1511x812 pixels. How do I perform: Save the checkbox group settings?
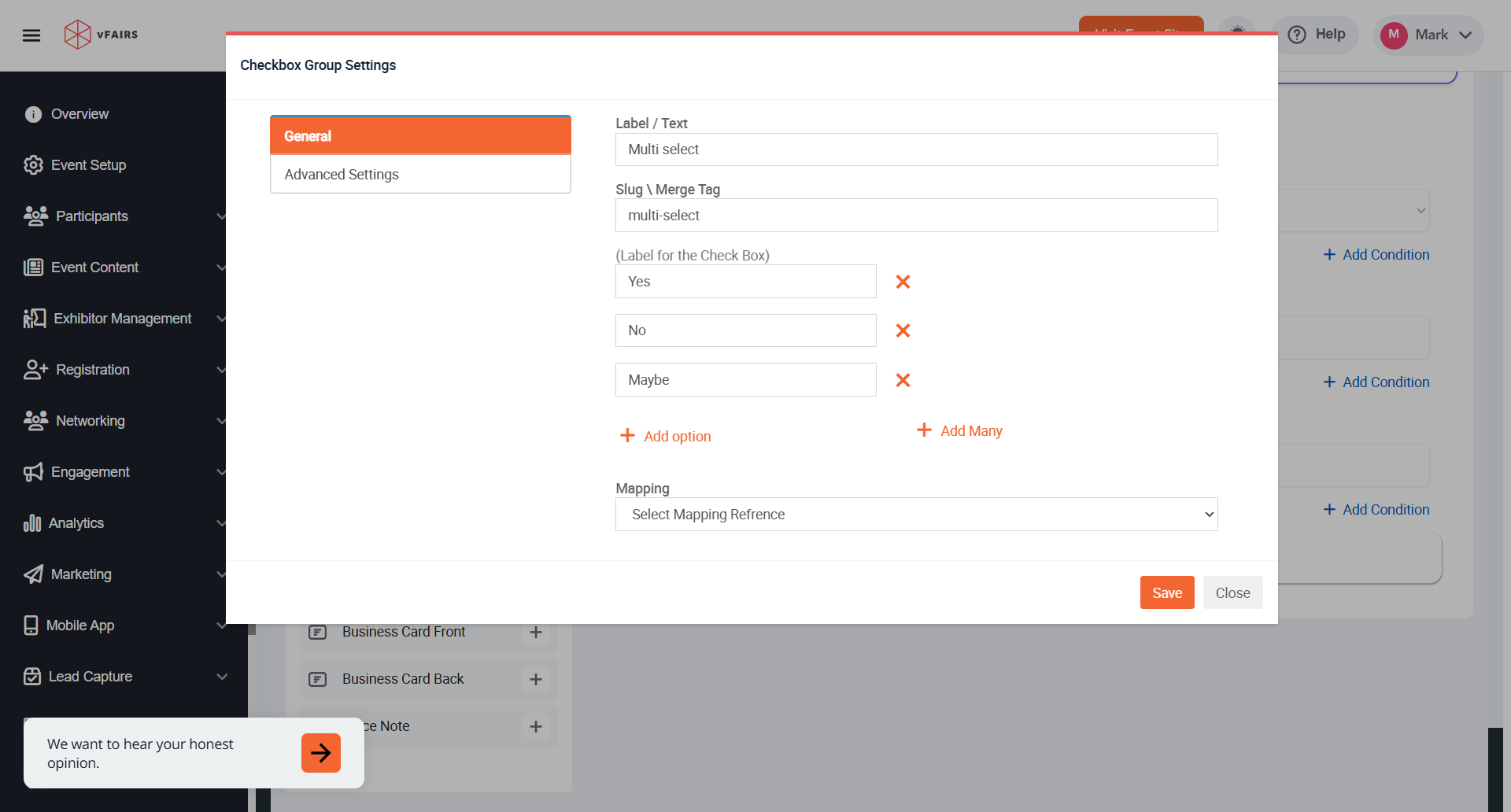1166,593
